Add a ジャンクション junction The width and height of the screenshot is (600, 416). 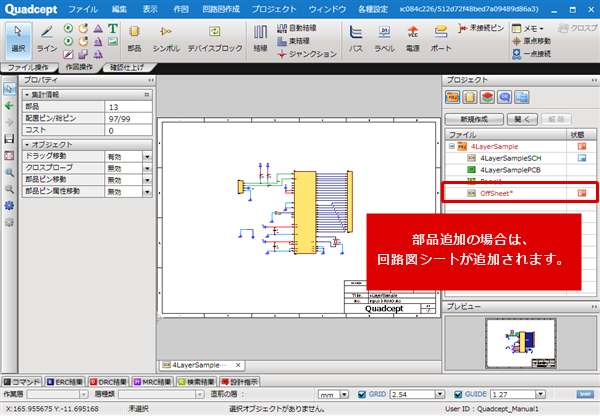pyautogui.click(x=307, y=54)
